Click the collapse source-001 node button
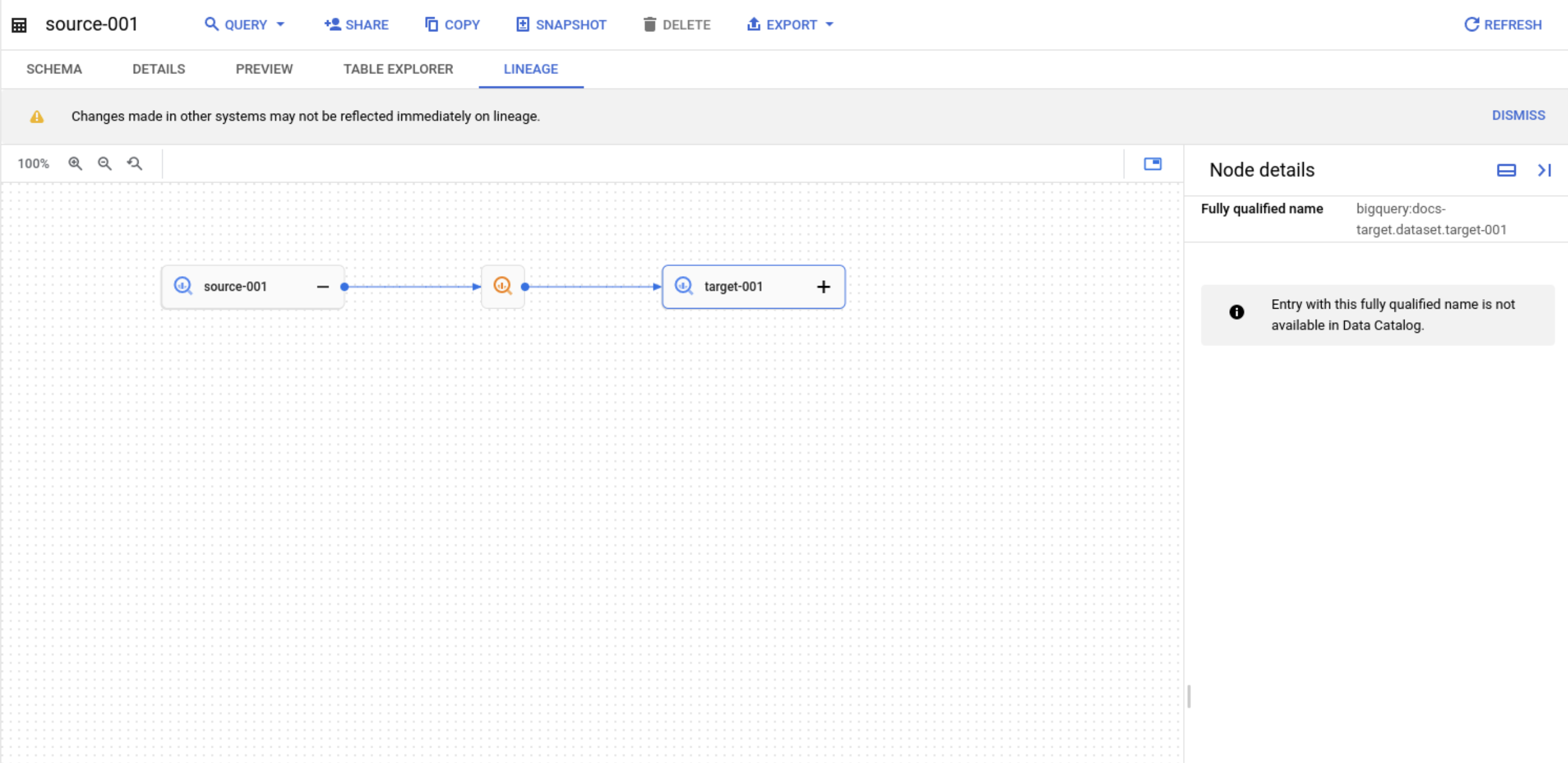1568x763 pixels. tap(322, 286)
